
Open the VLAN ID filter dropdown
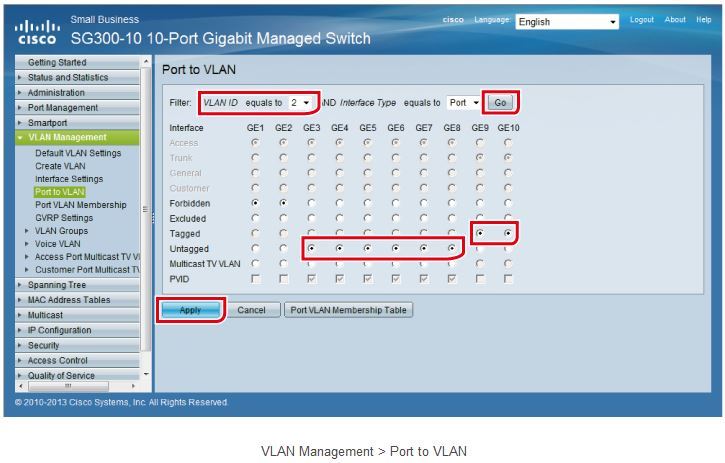click(x=301, y=103)
